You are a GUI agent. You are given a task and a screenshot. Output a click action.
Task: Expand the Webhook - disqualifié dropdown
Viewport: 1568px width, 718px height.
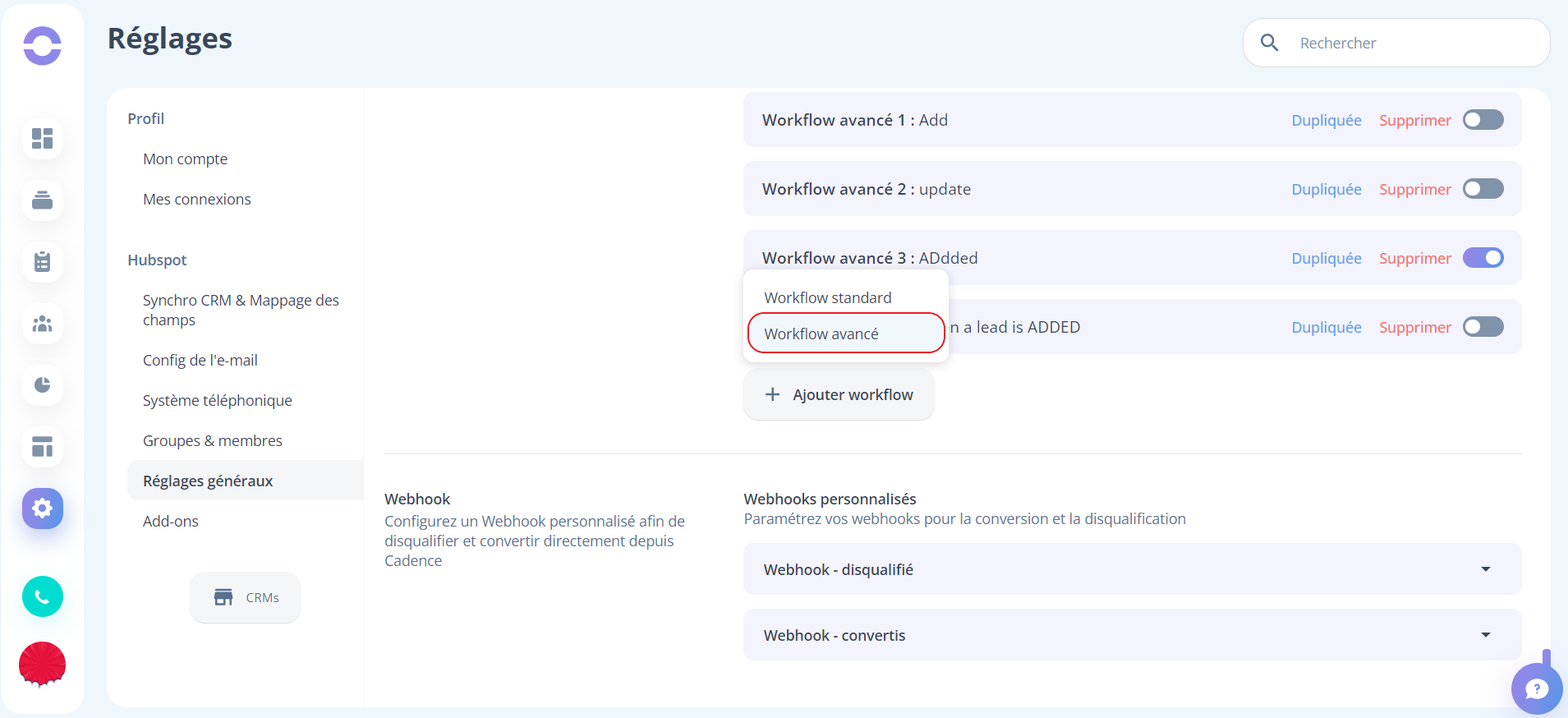coord(1132,569)
